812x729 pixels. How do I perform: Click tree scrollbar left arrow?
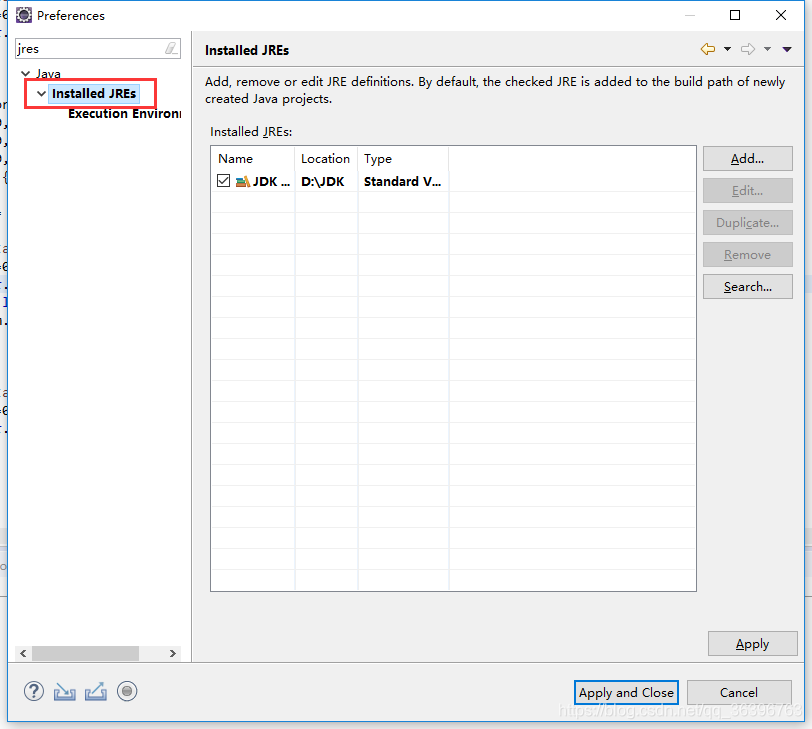pos(23,653)
